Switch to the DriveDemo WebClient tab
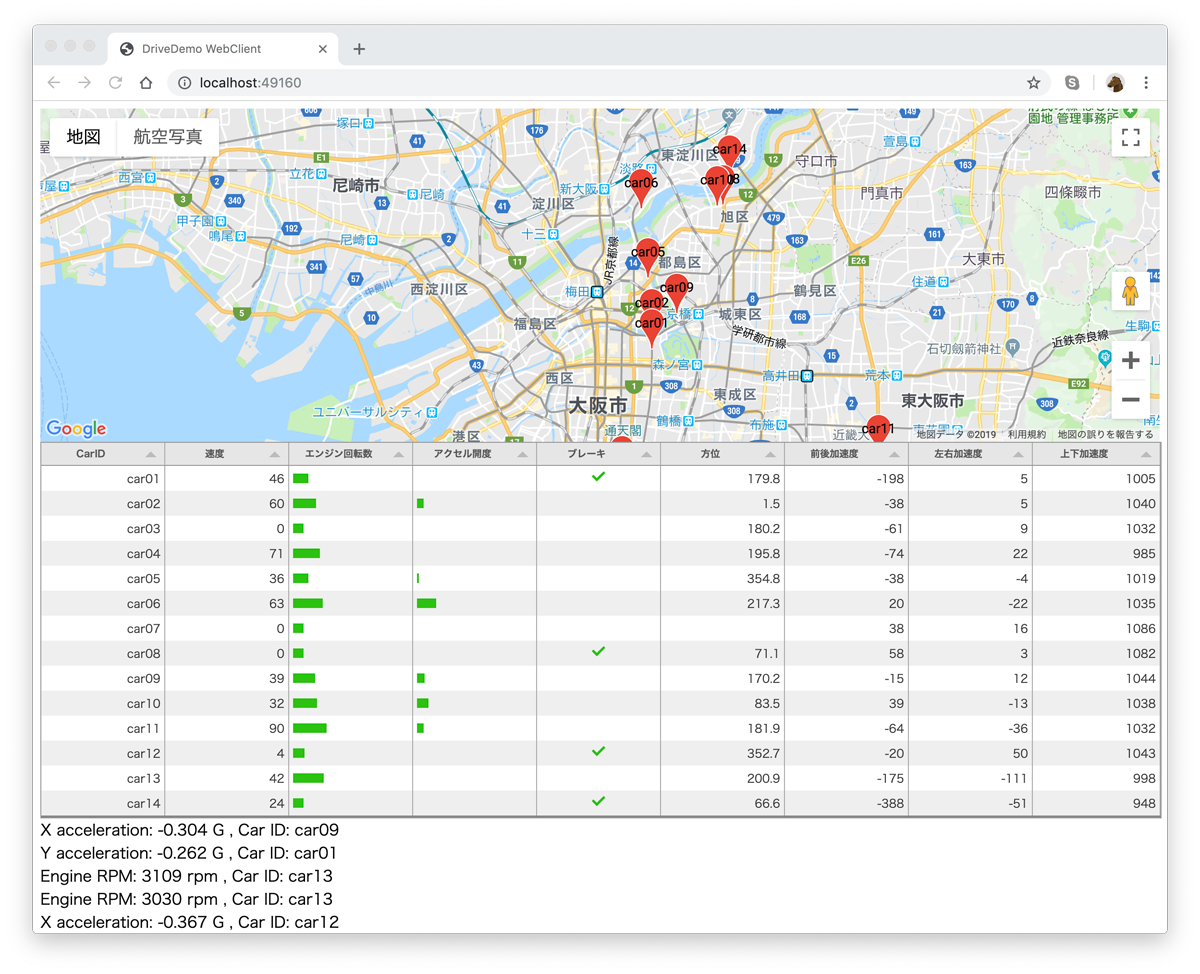The width and height of the screenshot is (1200, 974). pos(223,49)
